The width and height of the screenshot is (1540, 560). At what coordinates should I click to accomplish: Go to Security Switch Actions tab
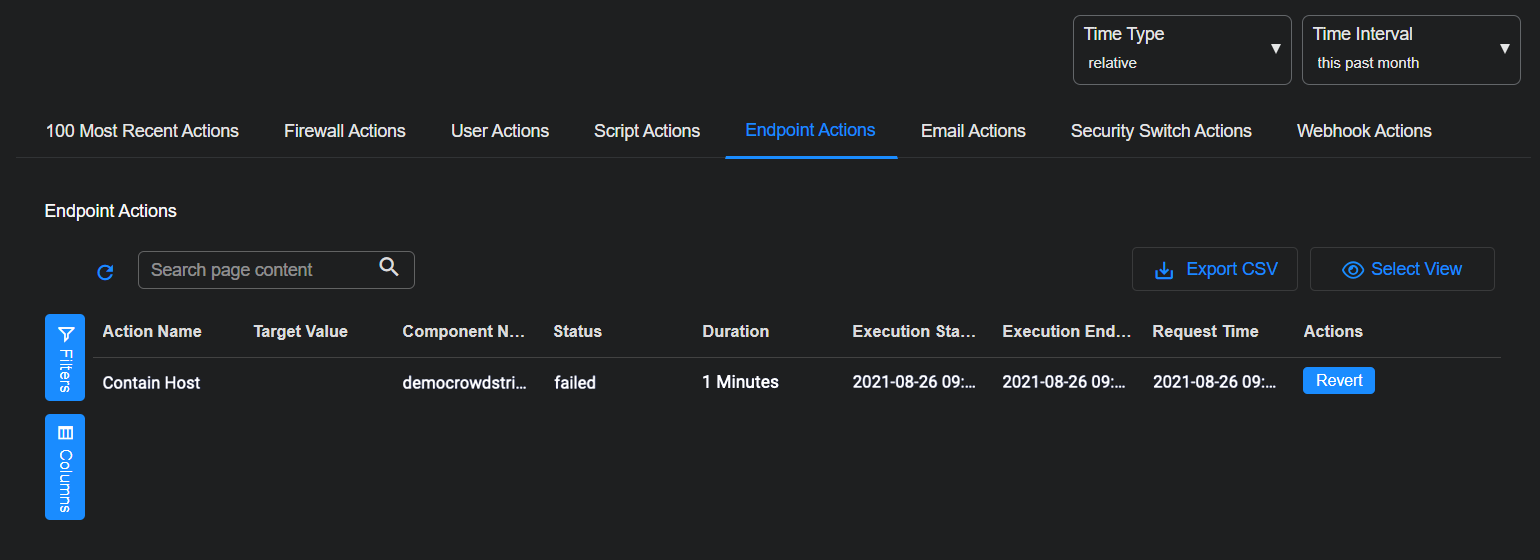(x=1161, y=131)
